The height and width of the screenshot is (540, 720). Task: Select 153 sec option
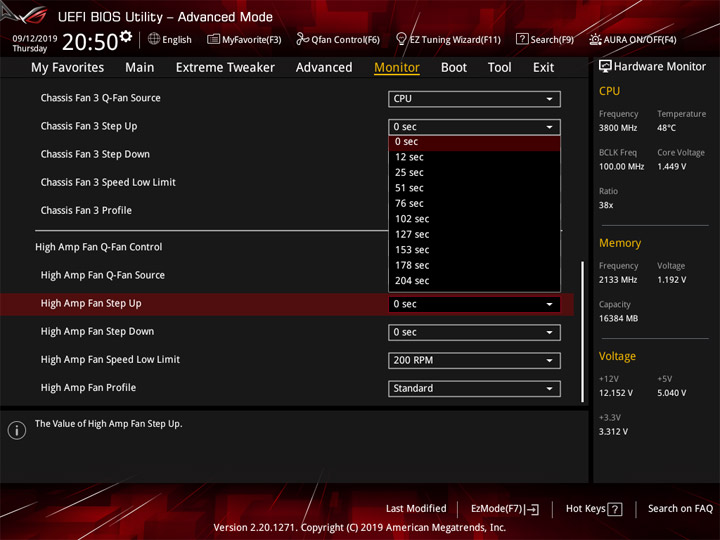coord(474,250)
